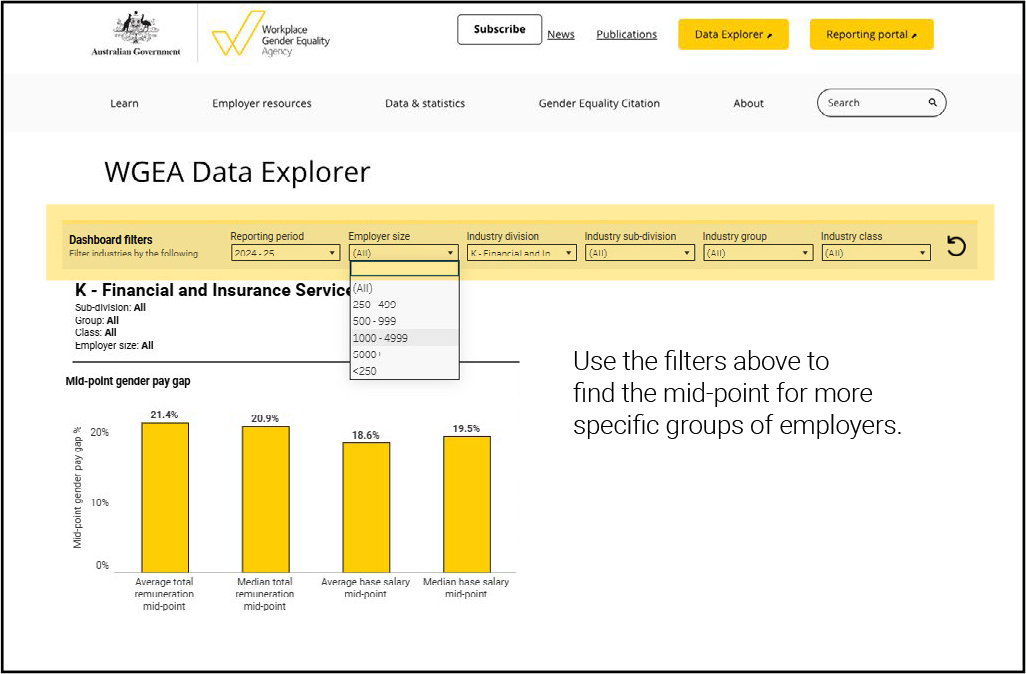Open the Employer resources menu

(261, 102)
